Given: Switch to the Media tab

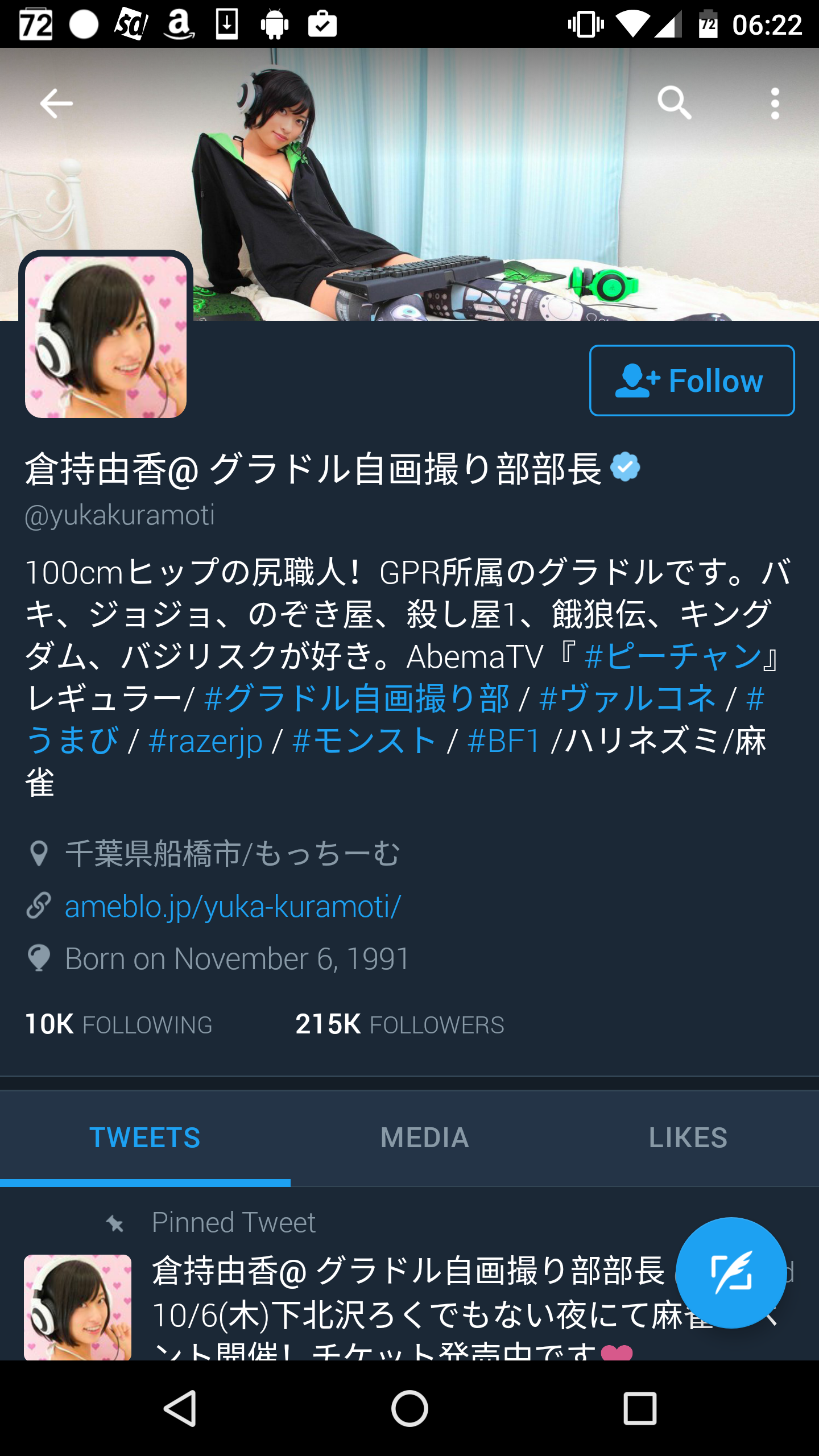Looking at the screenshot, I should point(424,1138).
